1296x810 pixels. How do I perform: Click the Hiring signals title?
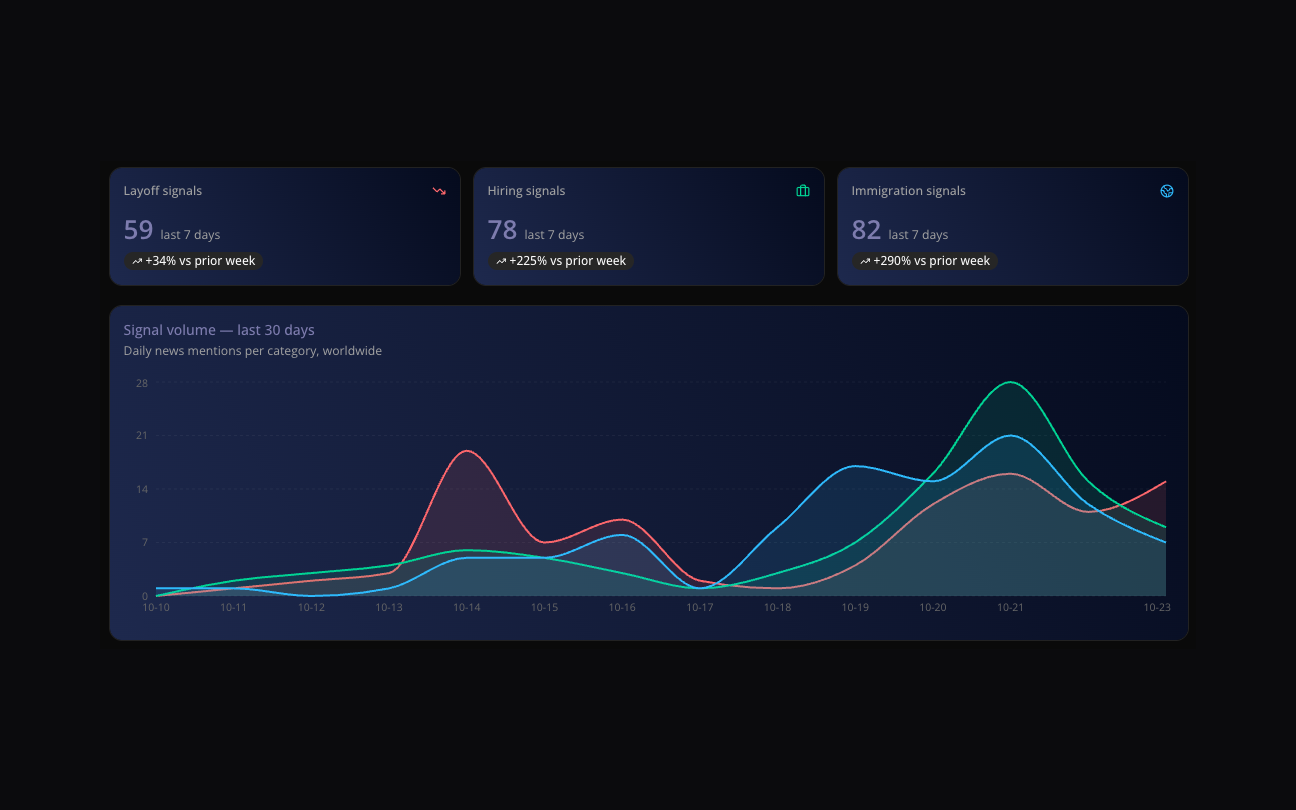[526, 191]
